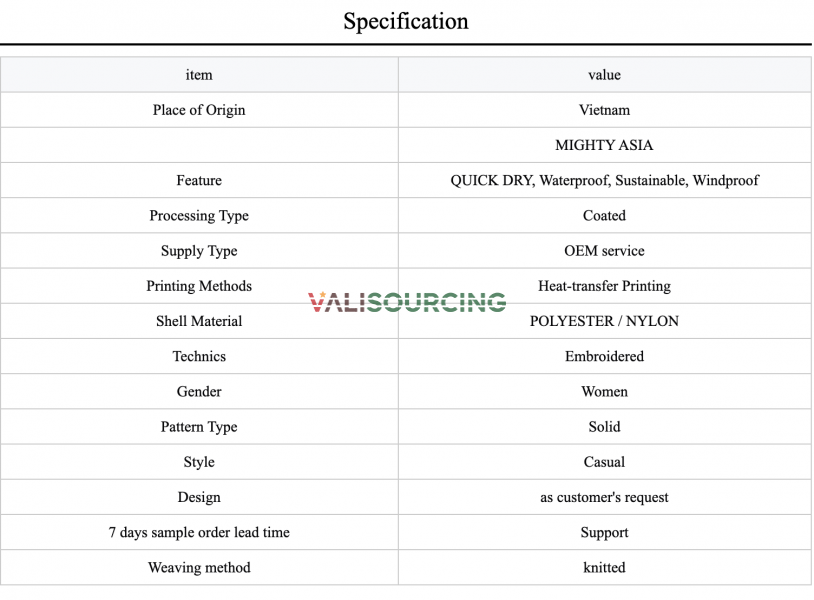Select the Casual style value
The height and width of the screenshot is (600, 814).
604,462
